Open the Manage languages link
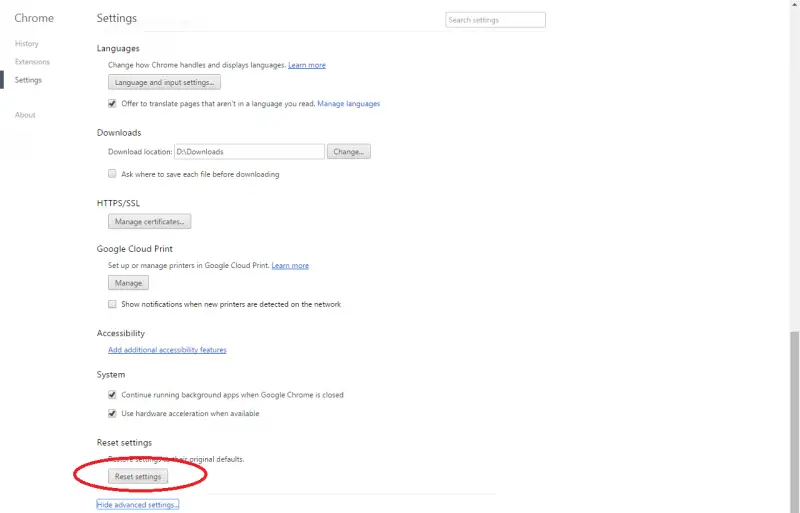 point(348,104)
